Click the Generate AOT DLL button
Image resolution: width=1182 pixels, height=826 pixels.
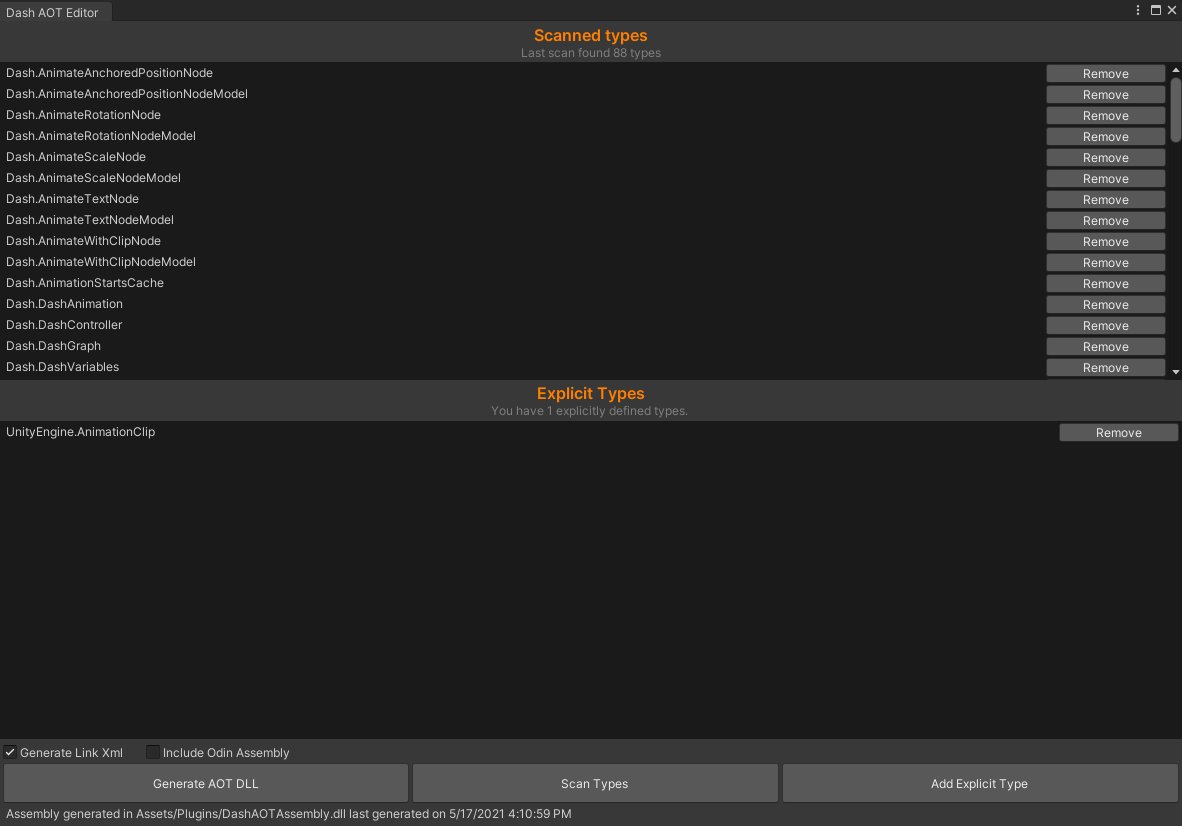pos(206,784)
